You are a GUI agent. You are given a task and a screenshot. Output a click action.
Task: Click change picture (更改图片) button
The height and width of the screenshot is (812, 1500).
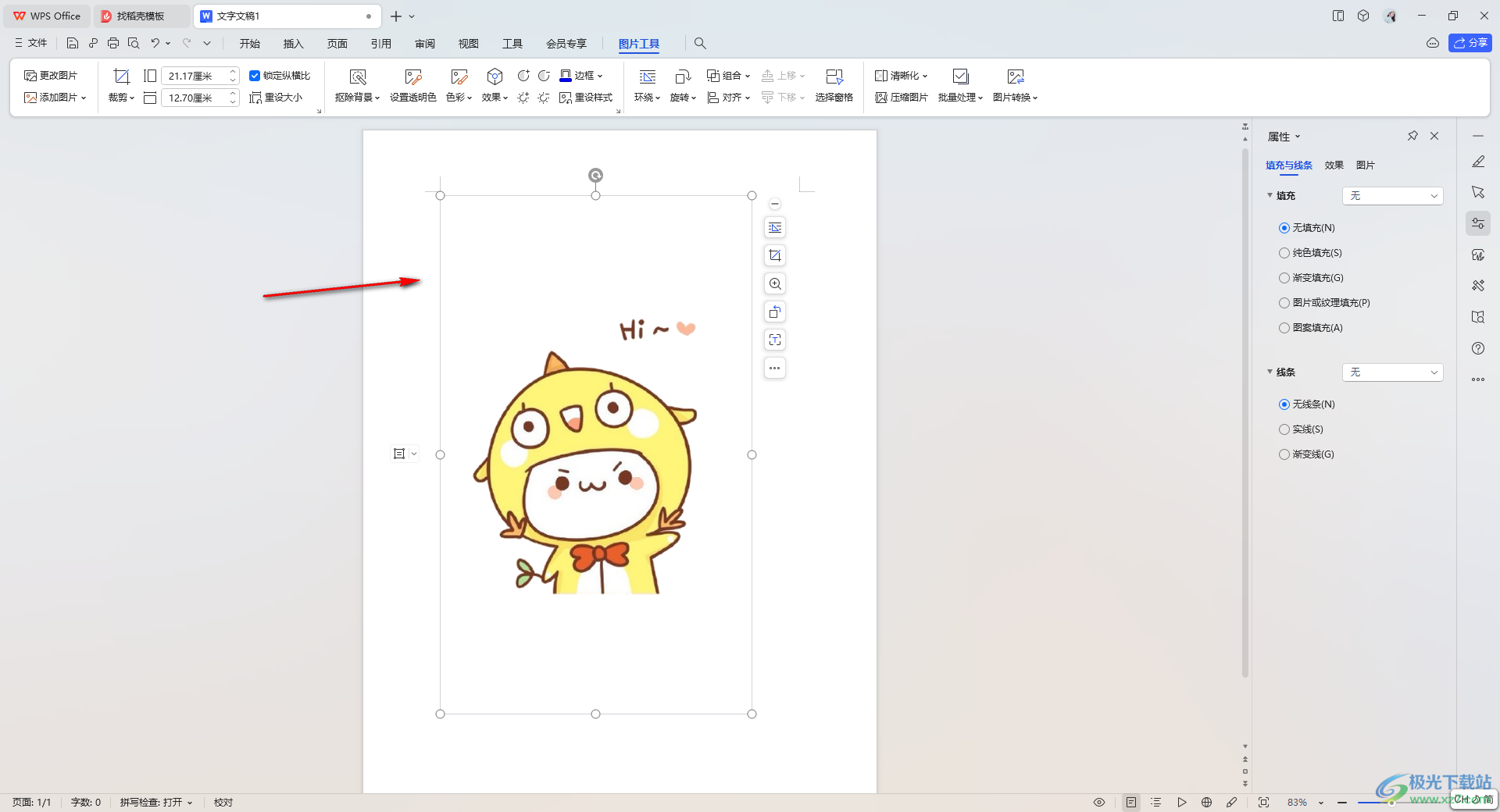click(x=51, y=76)
